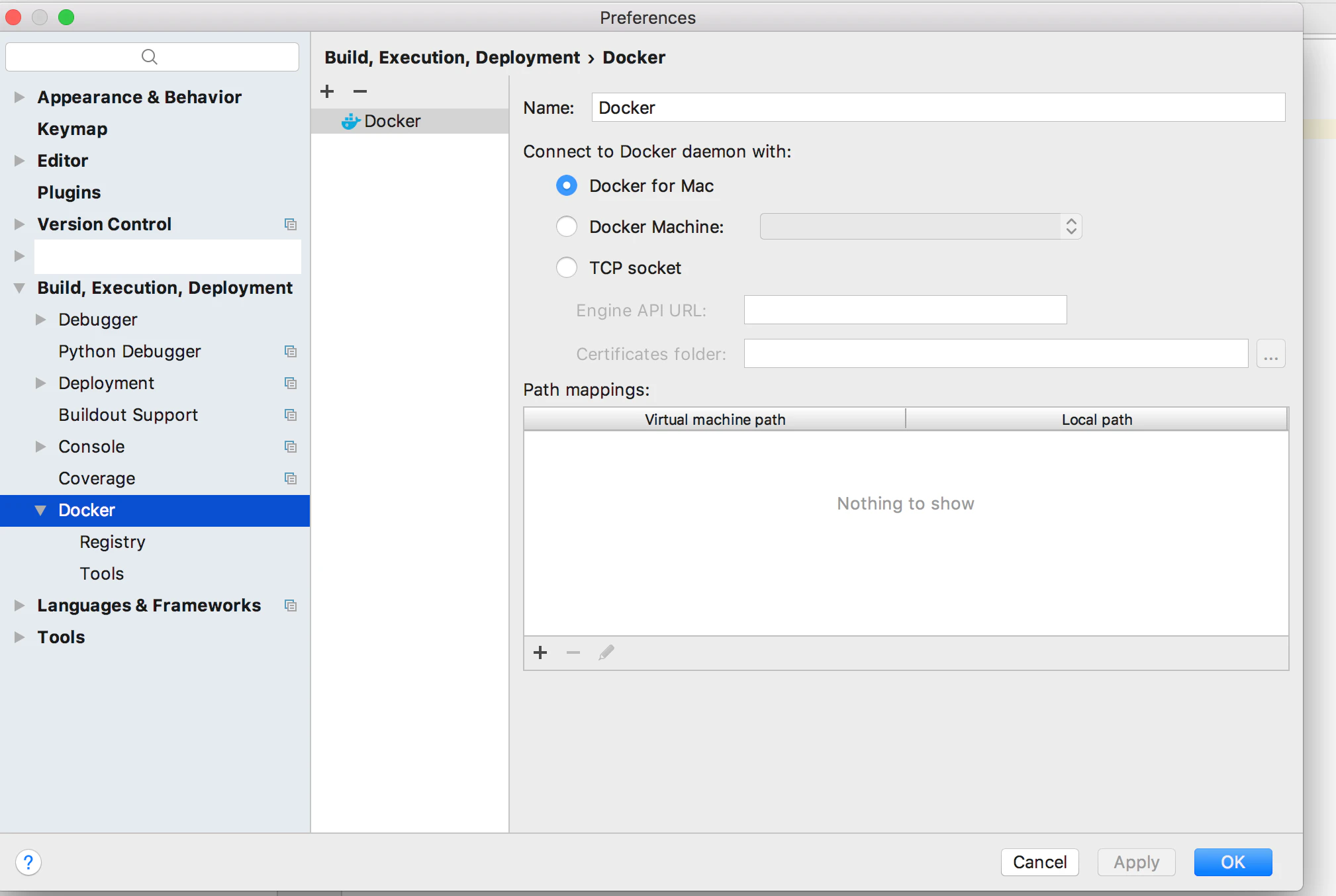
Task: Expand the Deployment node
Action: click(x=40, y=383)
